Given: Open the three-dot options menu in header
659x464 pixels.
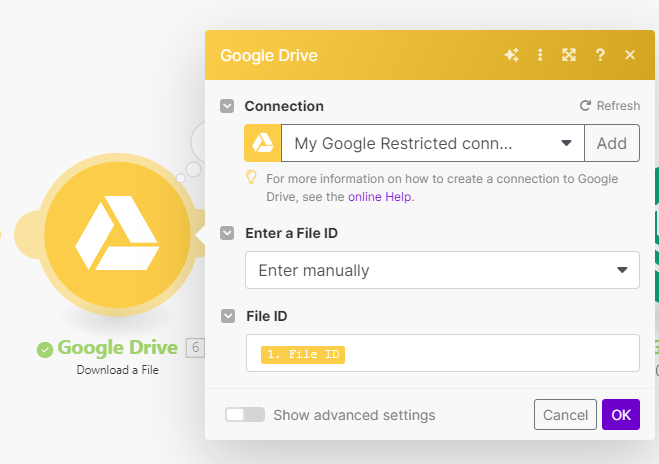Looking at the screenshot, I should tap(540, 55).
